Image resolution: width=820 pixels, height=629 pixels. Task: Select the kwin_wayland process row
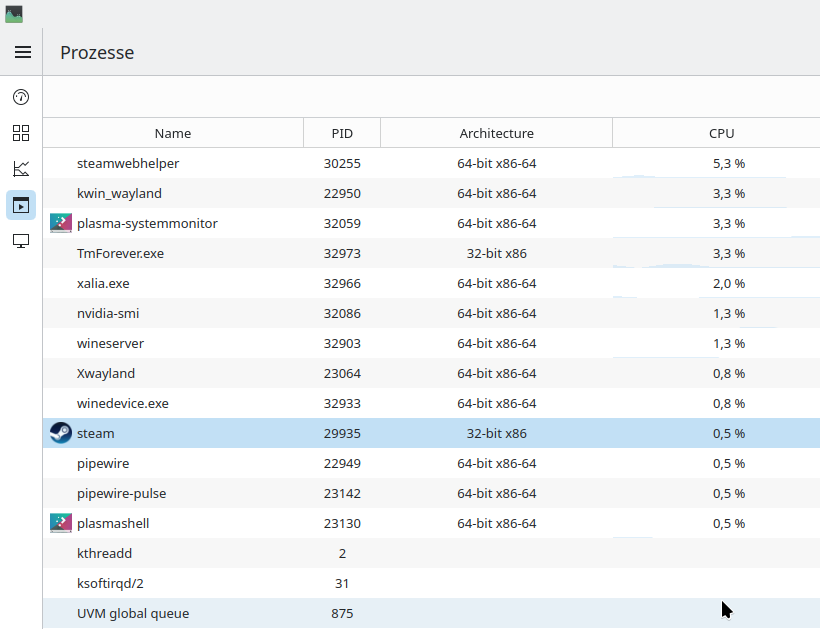[x=200, y=193]
